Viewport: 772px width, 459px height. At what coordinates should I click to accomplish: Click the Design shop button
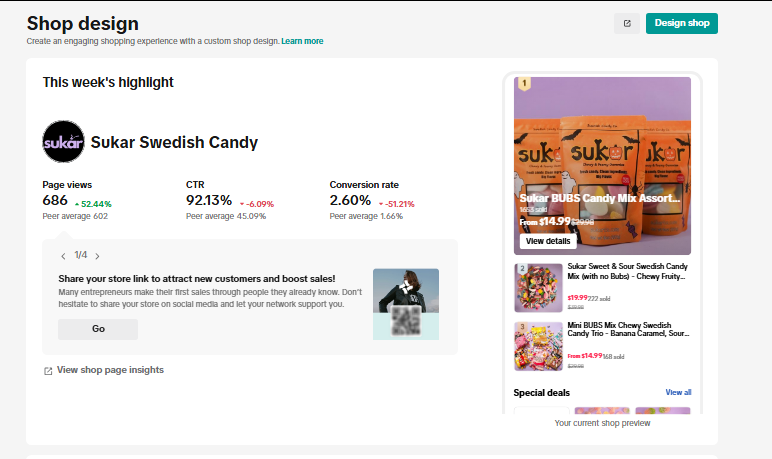click(x=681, y=24)
